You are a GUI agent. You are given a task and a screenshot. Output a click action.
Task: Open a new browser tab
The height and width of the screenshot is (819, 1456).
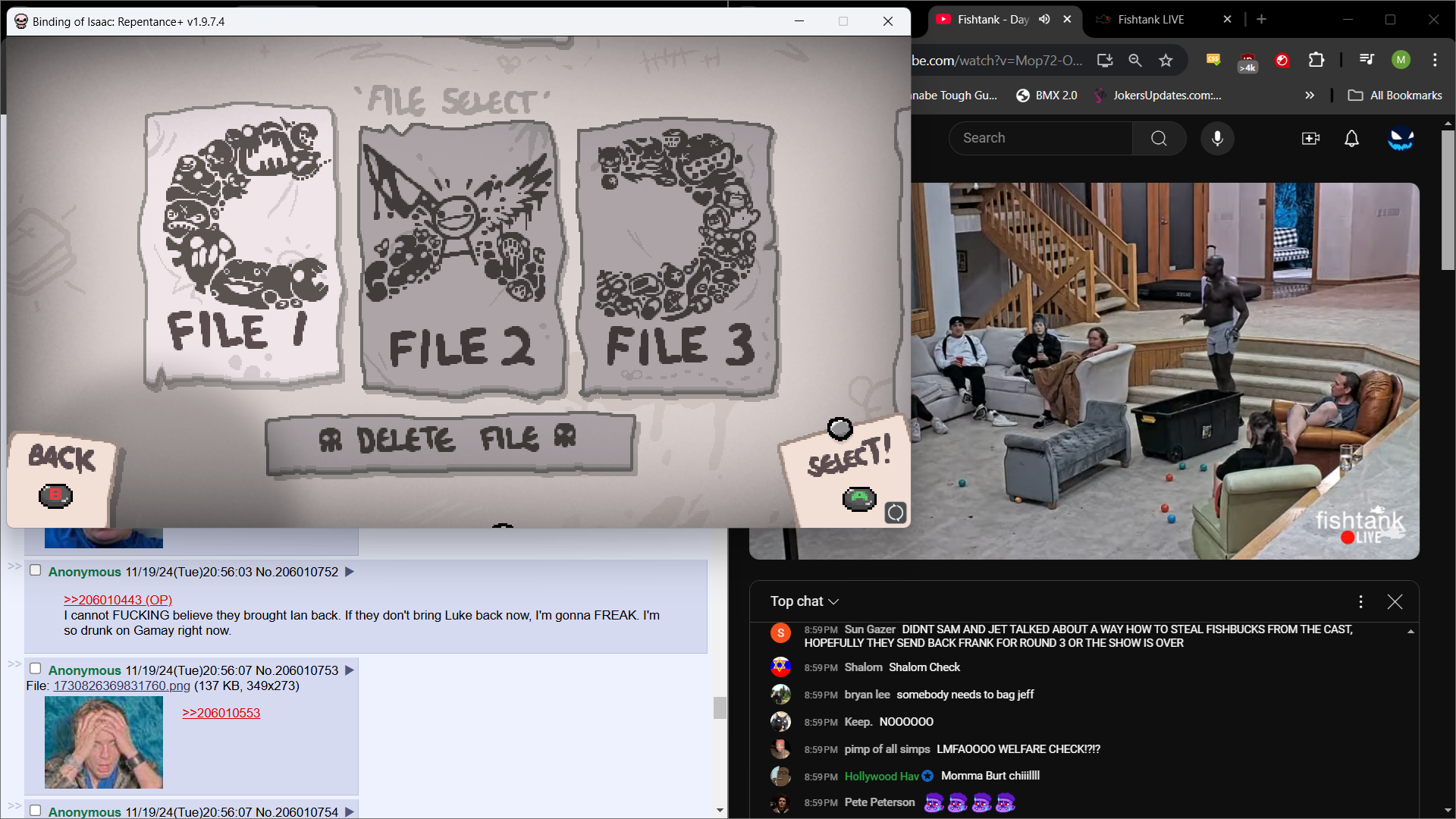1261,20
